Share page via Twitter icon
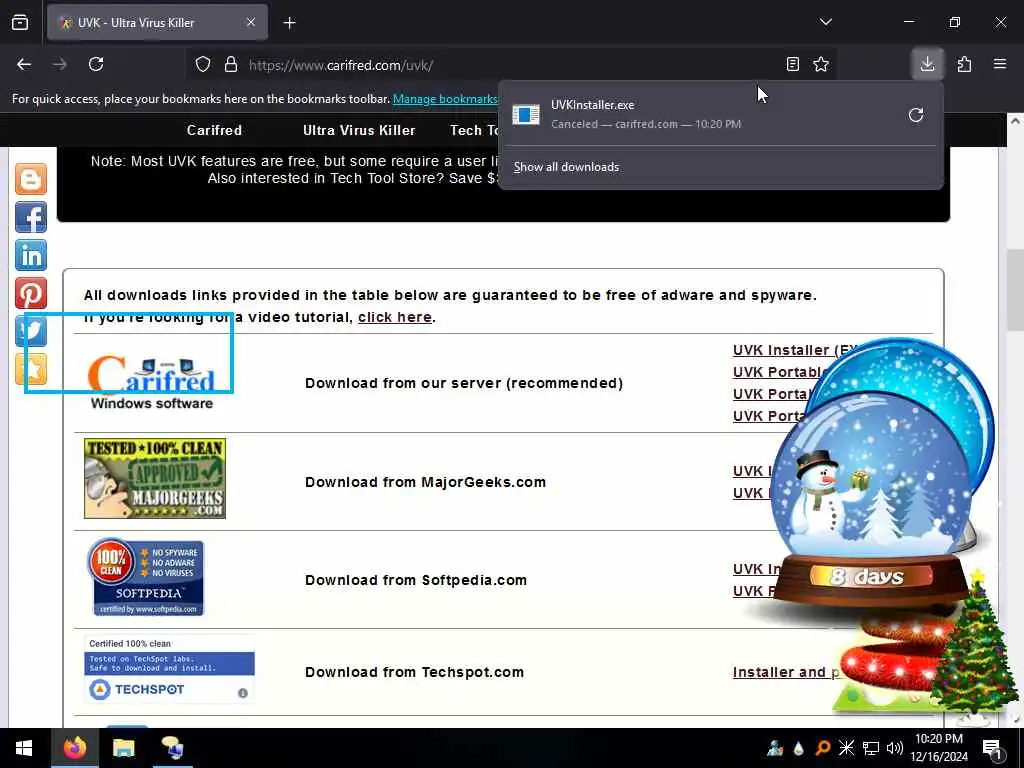The image size is (1024, 768). 31,330
